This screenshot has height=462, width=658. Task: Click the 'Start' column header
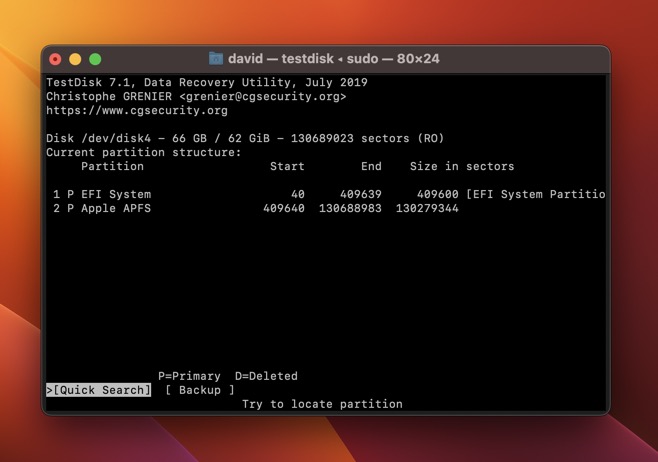point(287,167)
